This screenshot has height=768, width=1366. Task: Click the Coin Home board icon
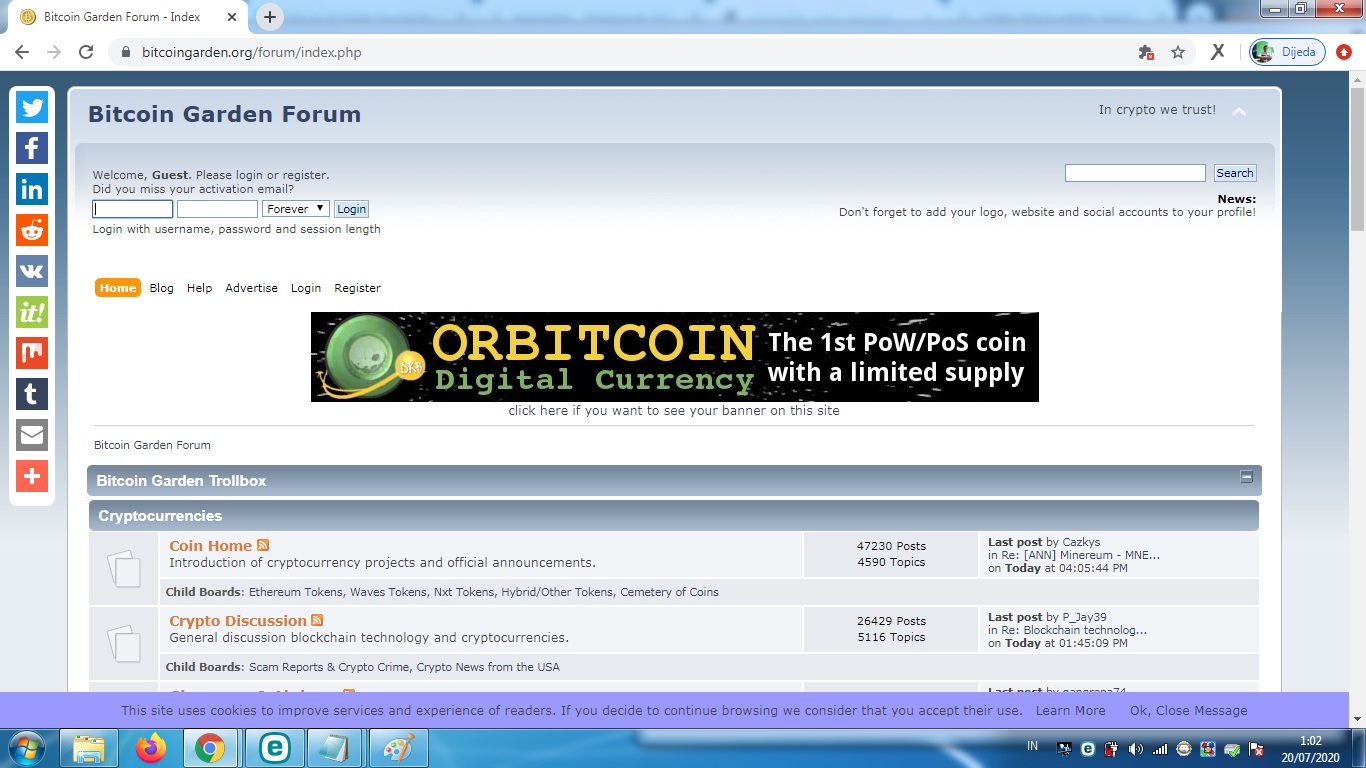pos(124,568)
